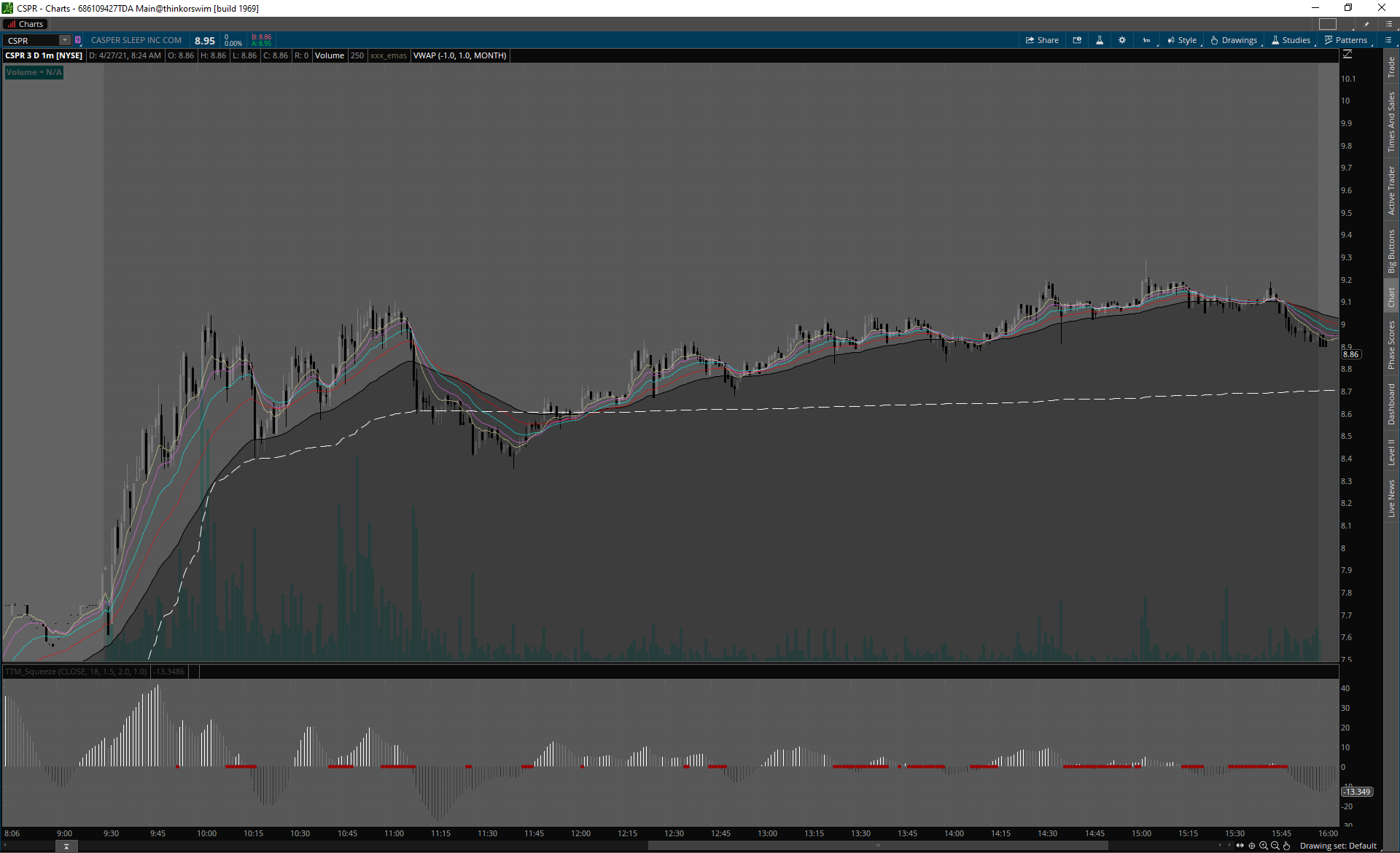Expand the CSPR symbol dropdown arrow
Image resolution: width=1400 pixels, height=853 pixels.
pos(65,40)
